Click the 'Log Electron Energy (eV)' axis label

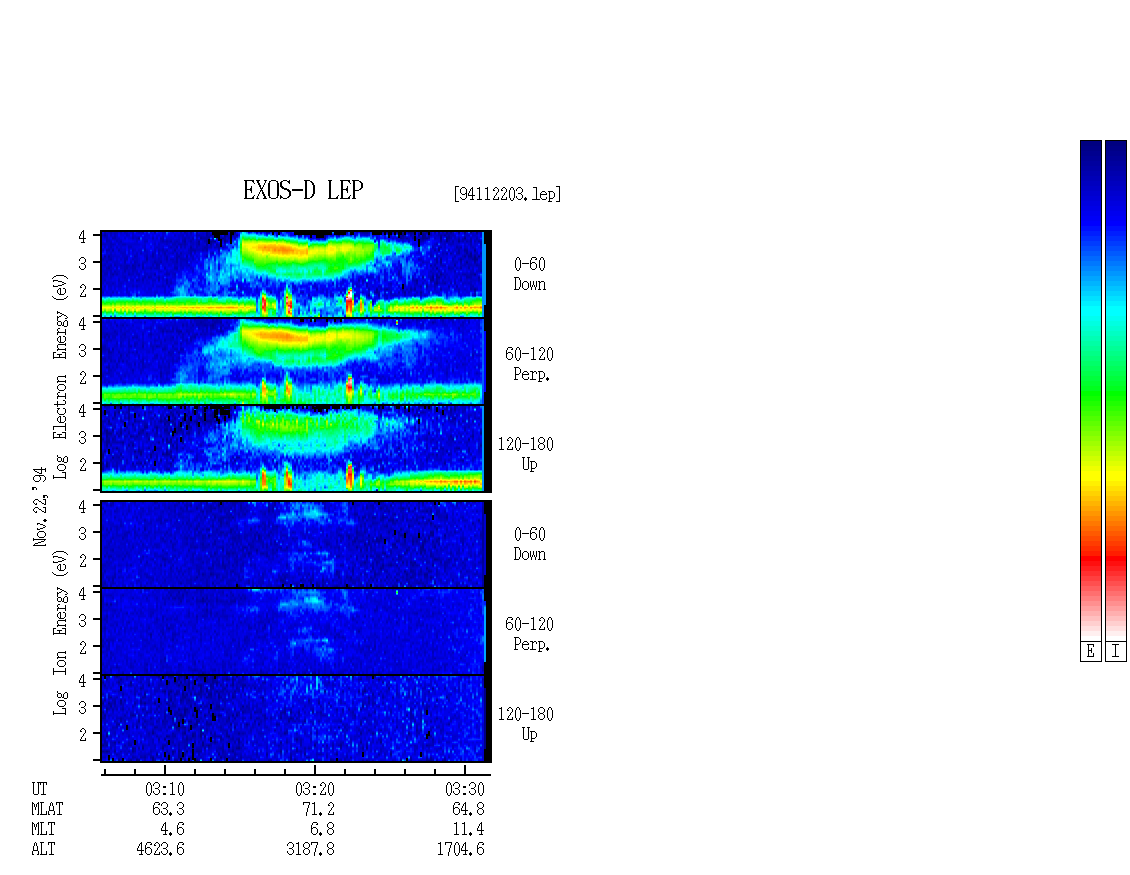[60, 376]
